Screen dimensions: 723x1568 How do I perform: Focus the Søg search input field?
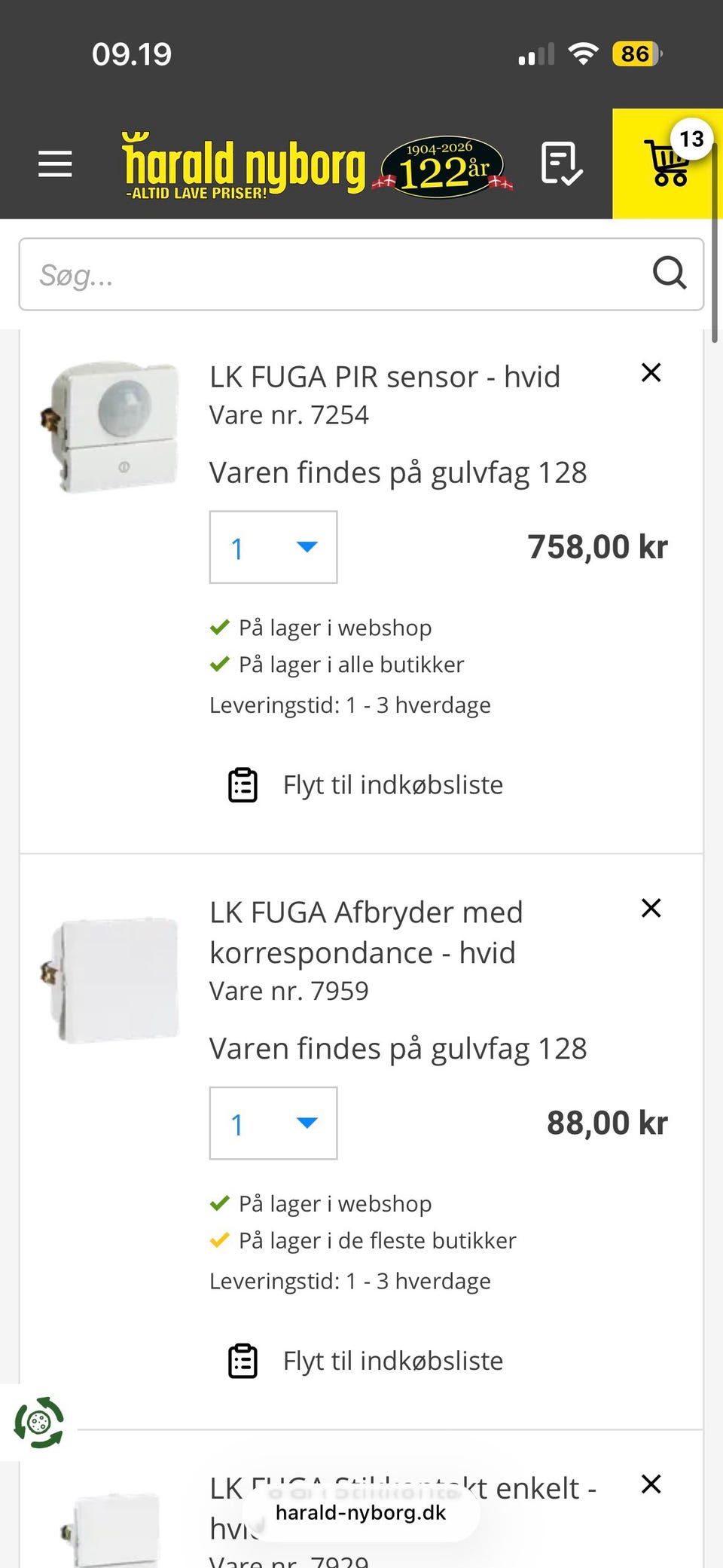[x=331, y=274]
